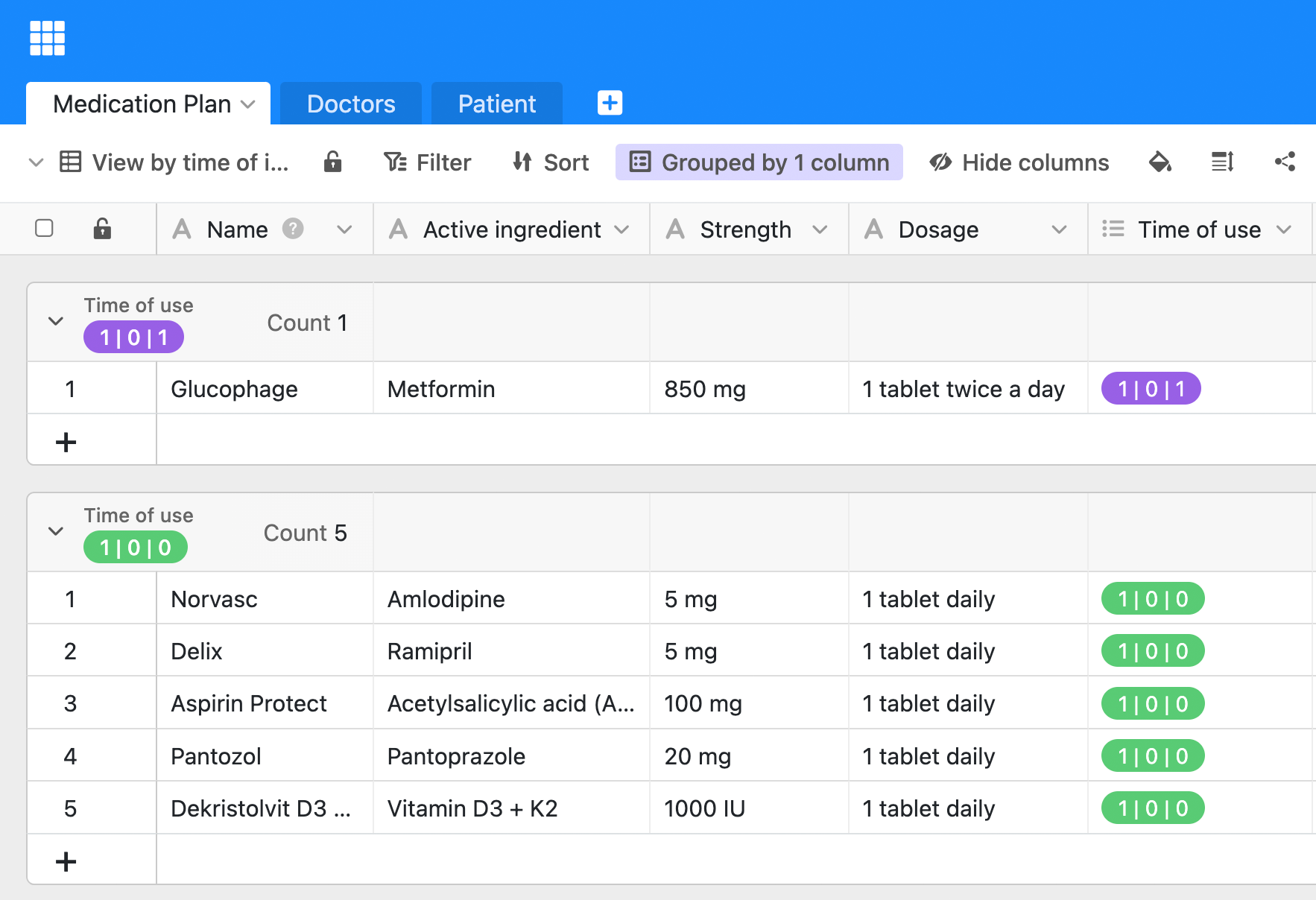
Task: Open the app grid menu icon
Action: coord(47,38)
